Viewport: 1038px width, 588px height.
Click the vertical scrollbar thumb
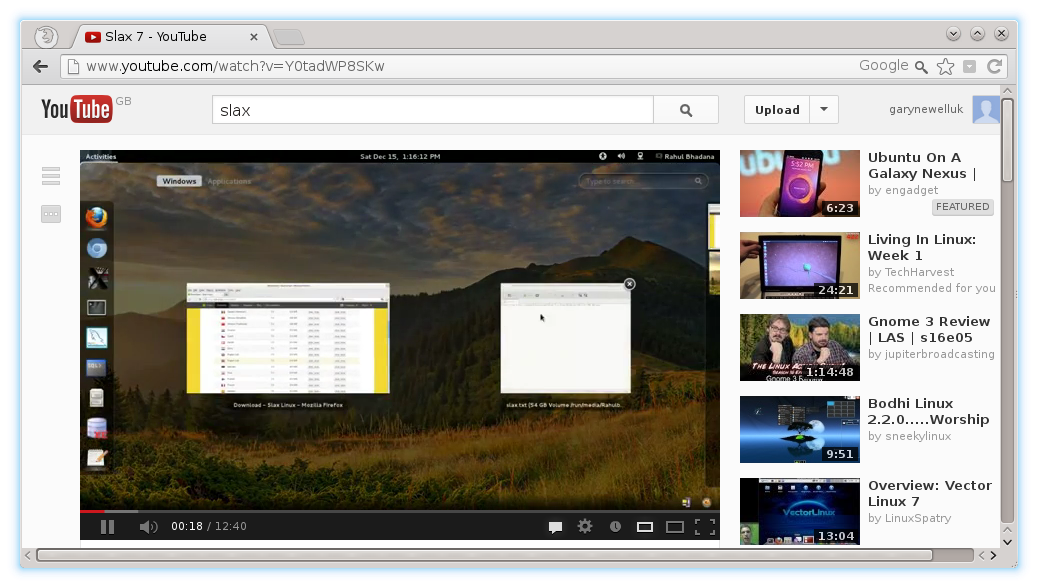point(1007,140)
